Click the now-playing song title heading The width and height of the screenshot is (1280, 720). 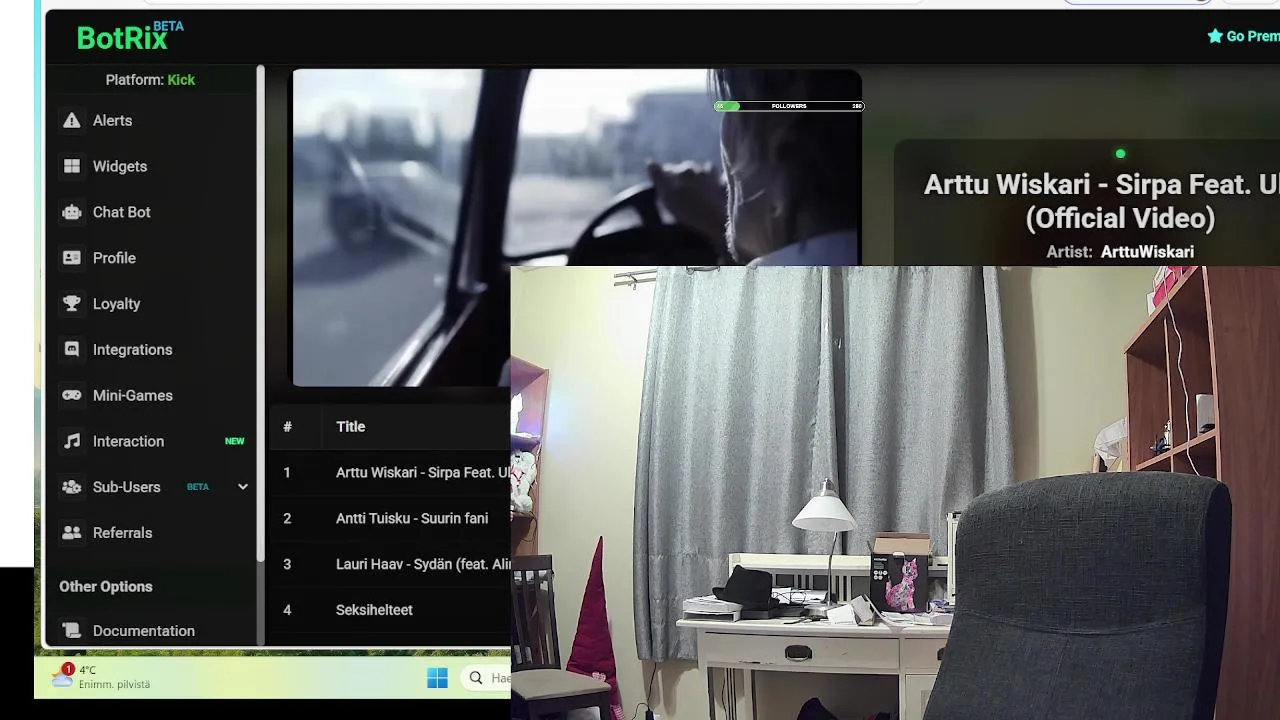click(x=1102, y=201)
